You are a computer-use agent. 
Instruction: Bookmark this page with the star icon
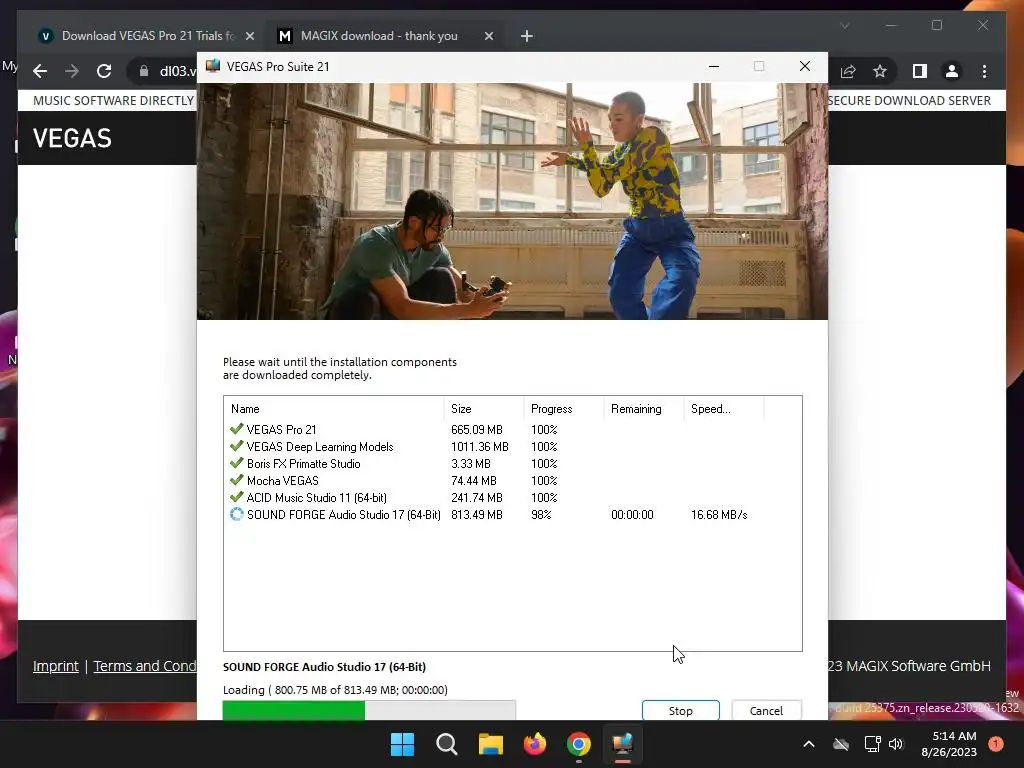tap(880, 71)
